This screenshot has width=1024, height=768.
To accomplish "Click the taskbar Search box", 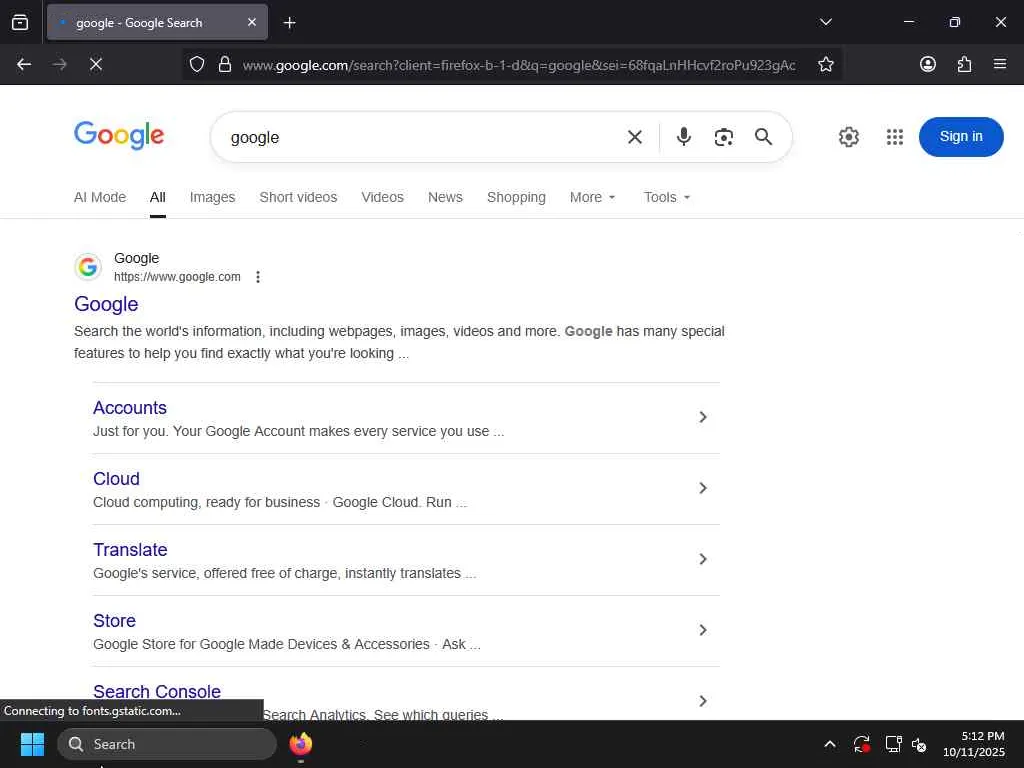I will [167, 744].
